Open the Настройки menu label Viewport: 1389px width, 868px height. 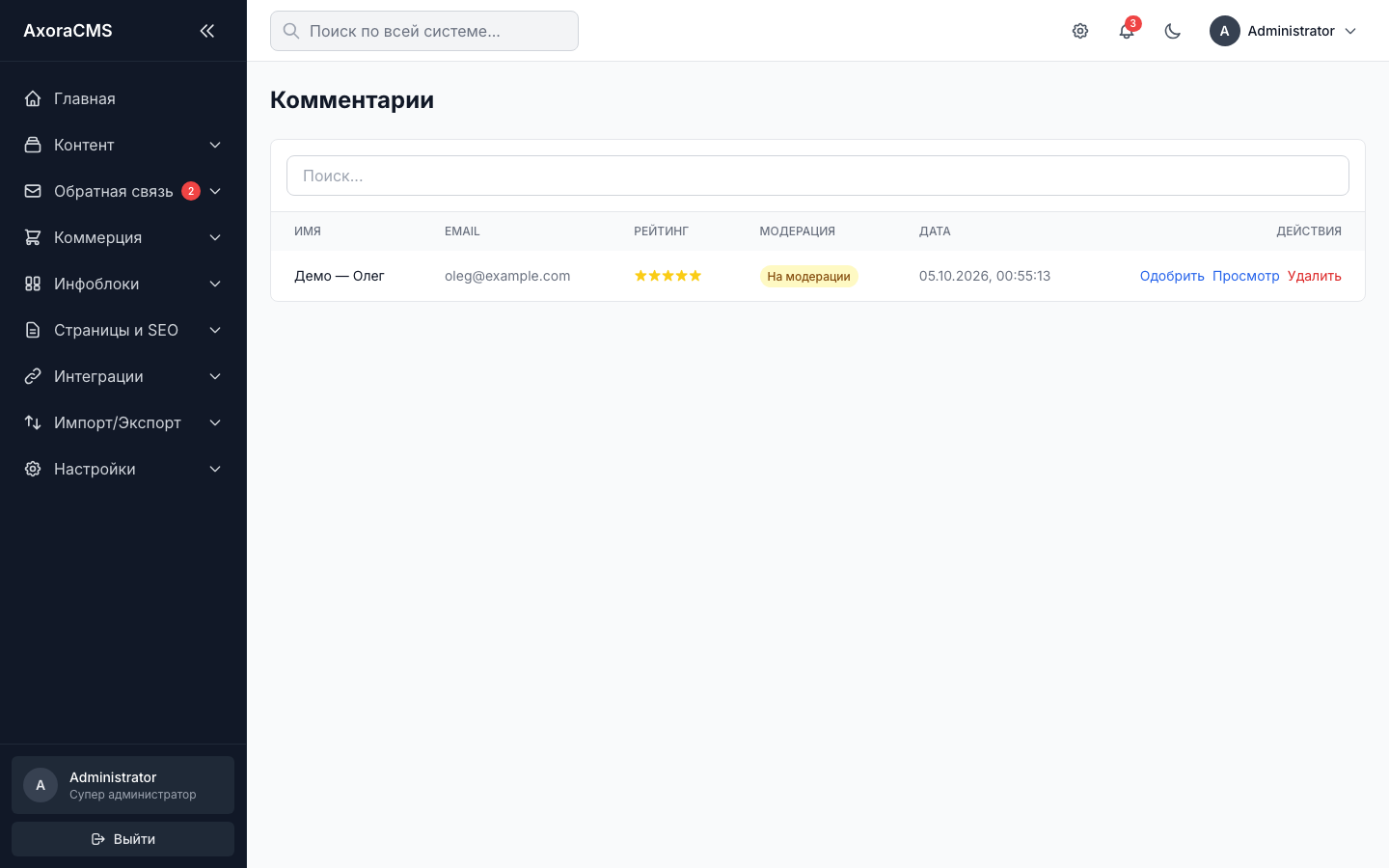[x=95, y=469]
